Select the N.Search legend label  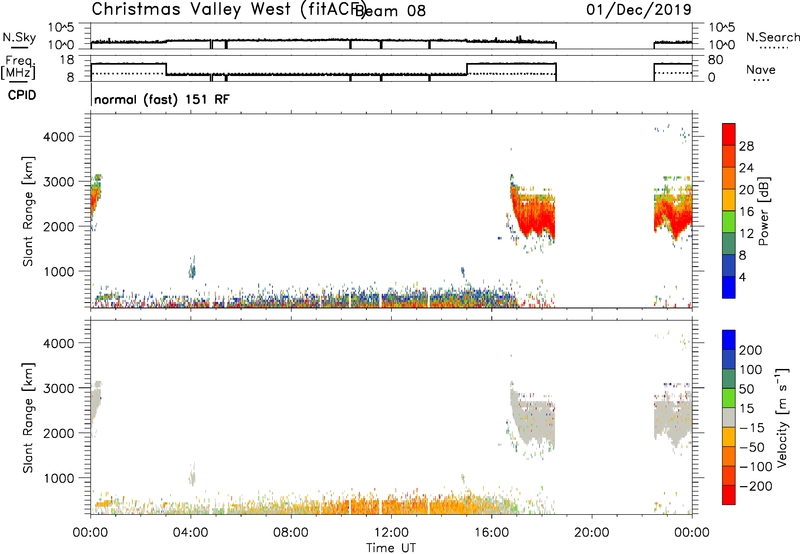[772, 37]
